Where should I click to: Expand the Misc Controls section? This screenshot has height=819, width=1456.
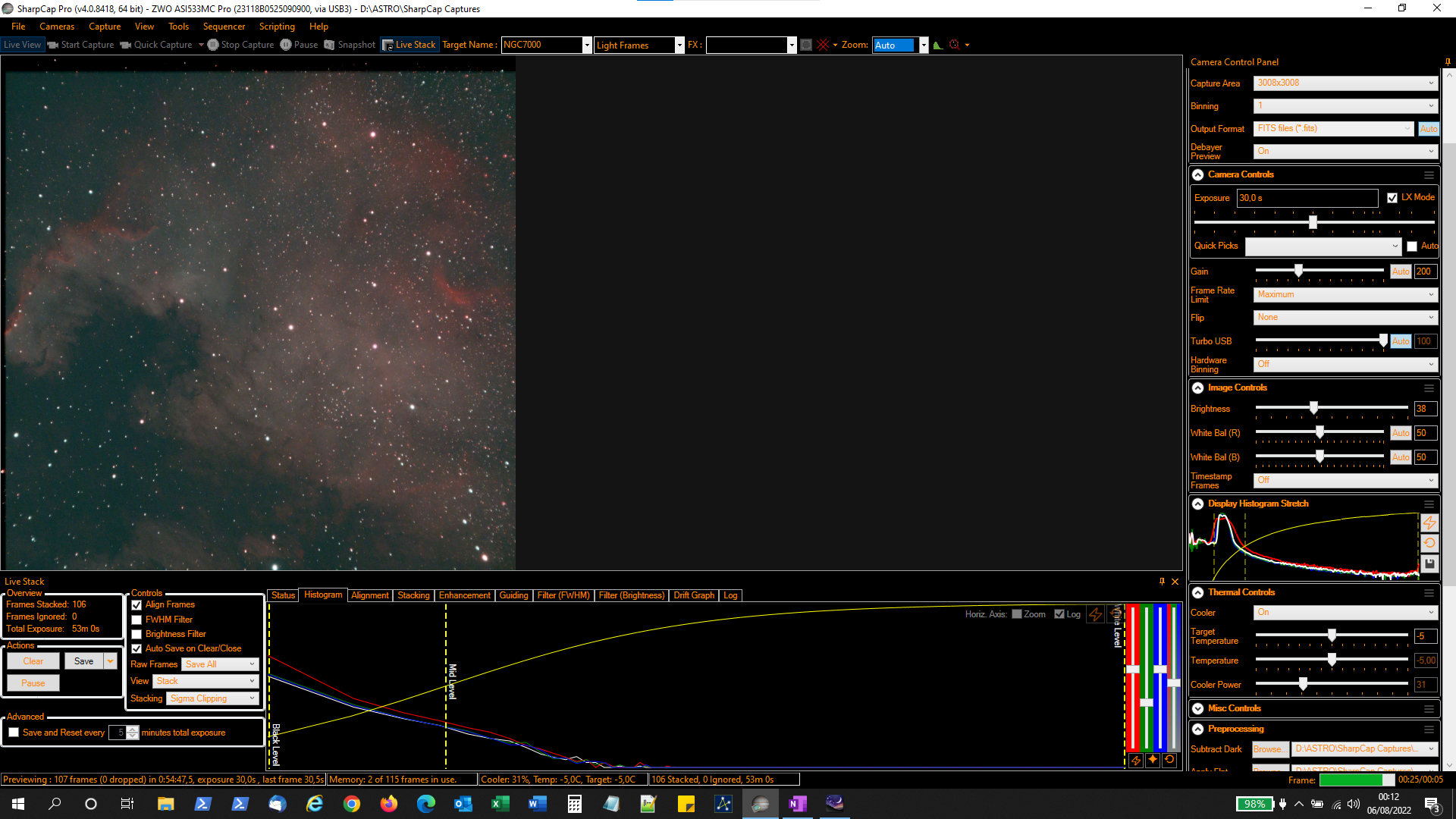point(1198,708)
